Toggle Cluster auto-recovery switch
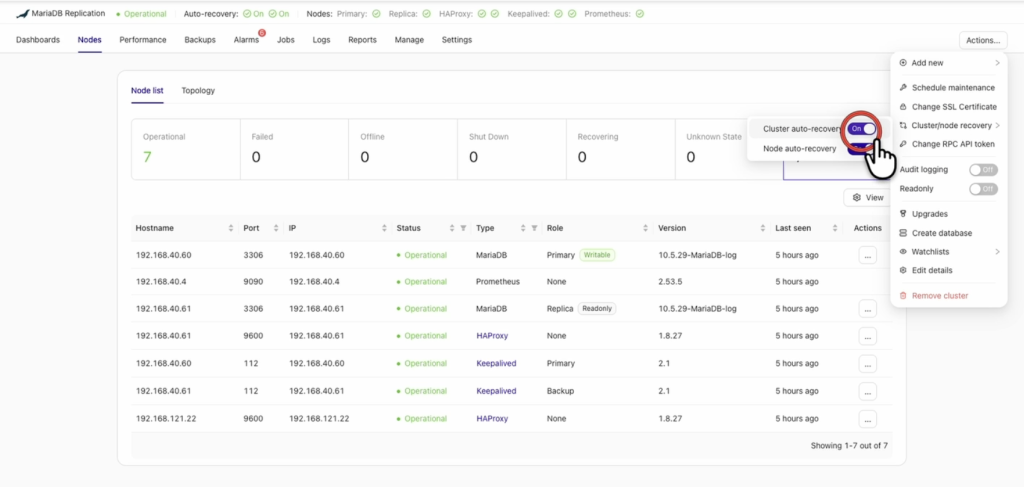 pos(862,129)
